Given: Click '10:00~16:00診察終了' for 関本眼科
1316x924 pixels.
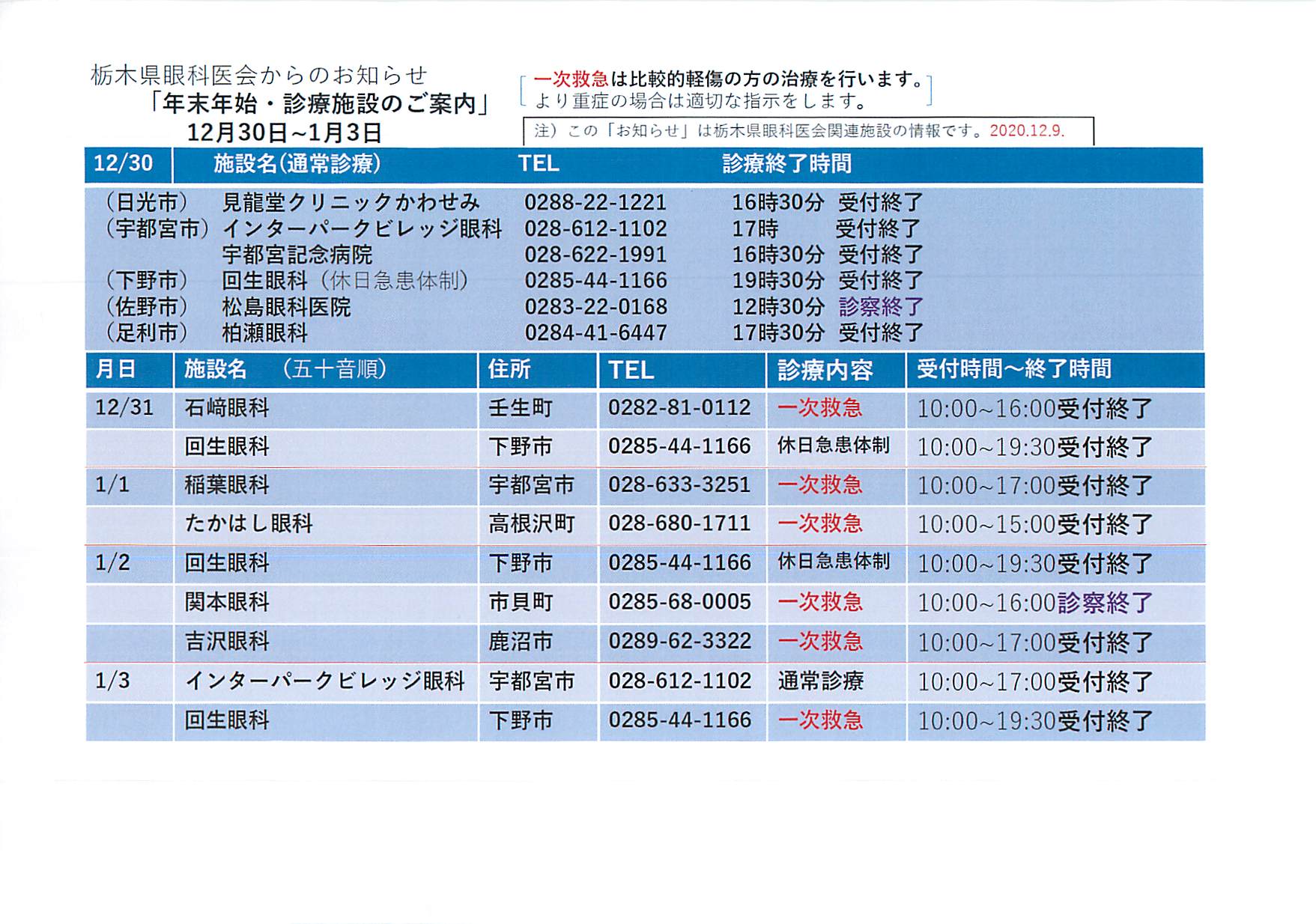Looking at the screenshot, I should 1035,603.
